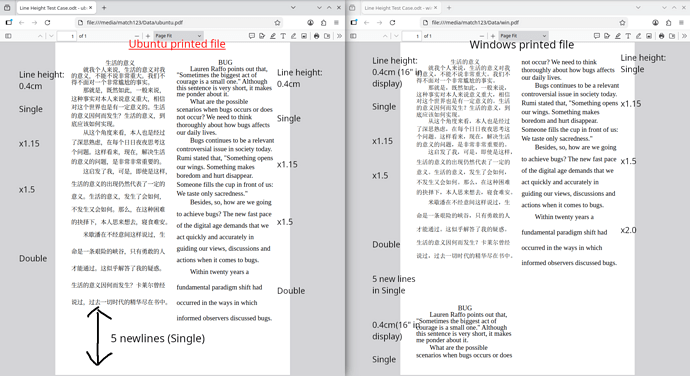Select draw tool in win.pdf toolbar

click(639, 36)
